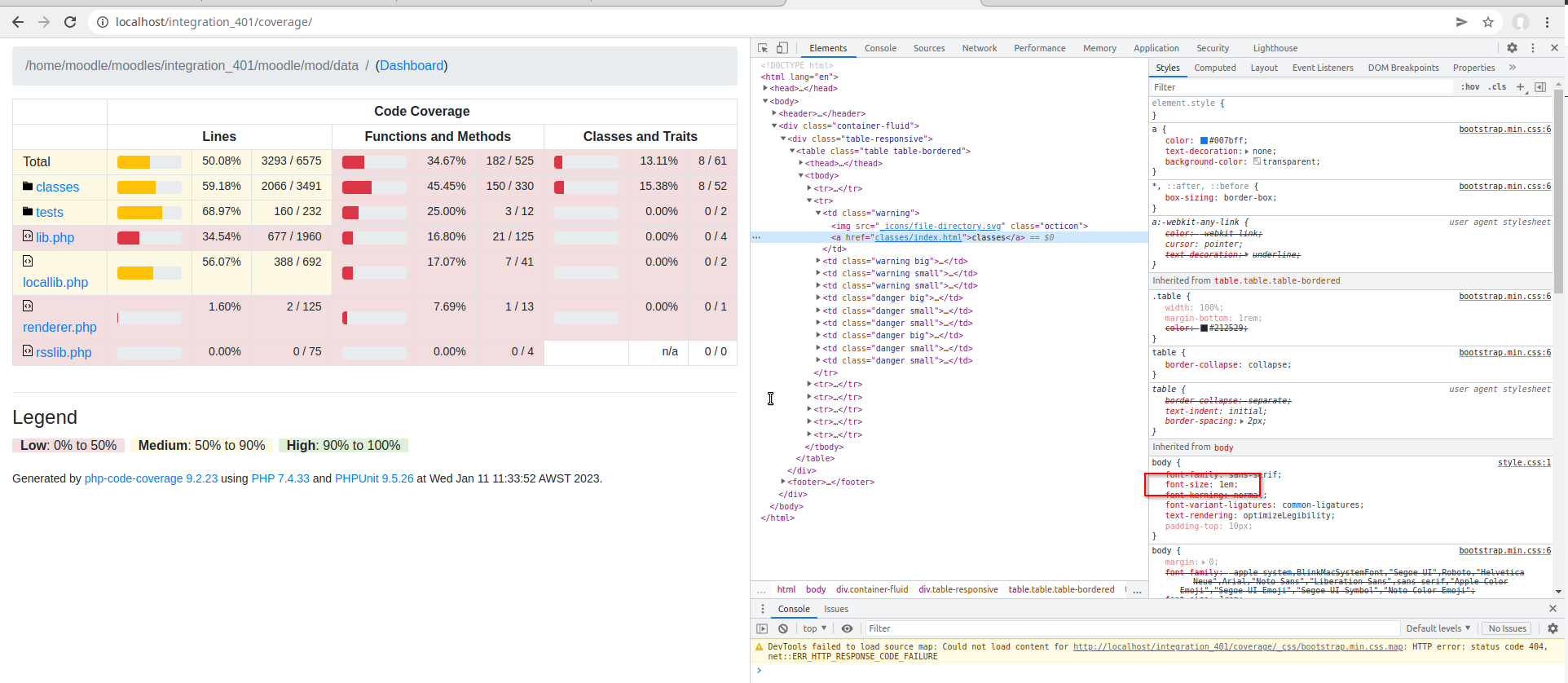Open DevTools settings gear in the top bar
This screenshot has width=1568, height=683.
[x=1512, y=48]
